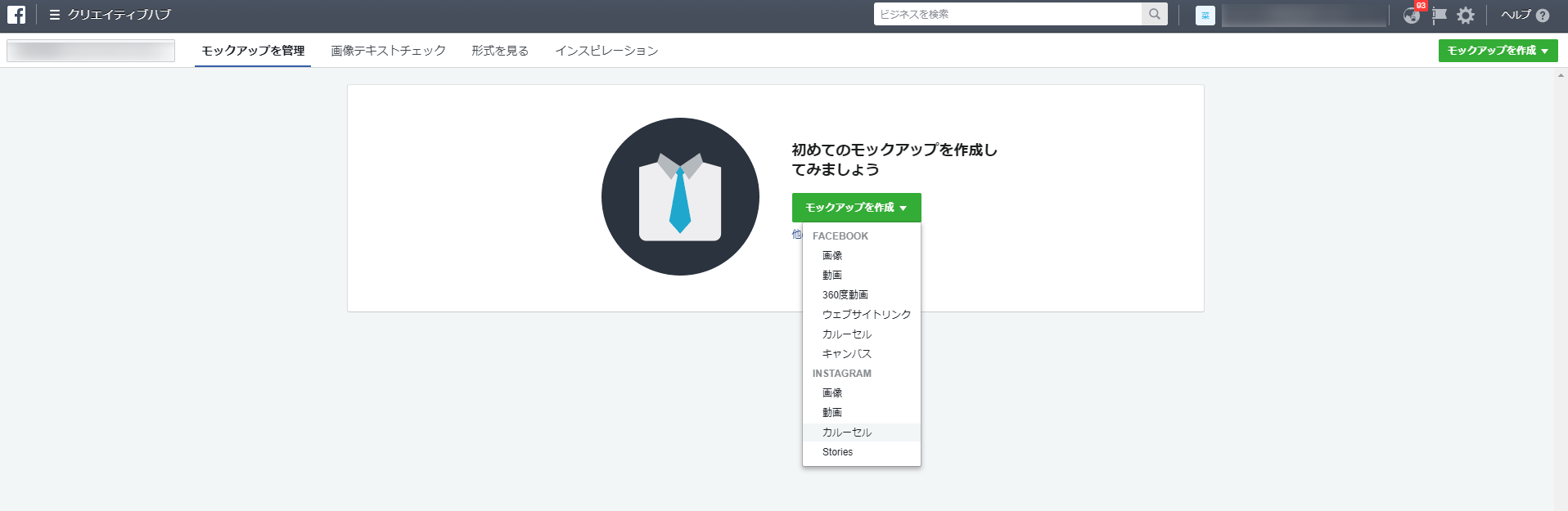Choose ウェブサイトリンク from the menu

(x=862, y=315)
